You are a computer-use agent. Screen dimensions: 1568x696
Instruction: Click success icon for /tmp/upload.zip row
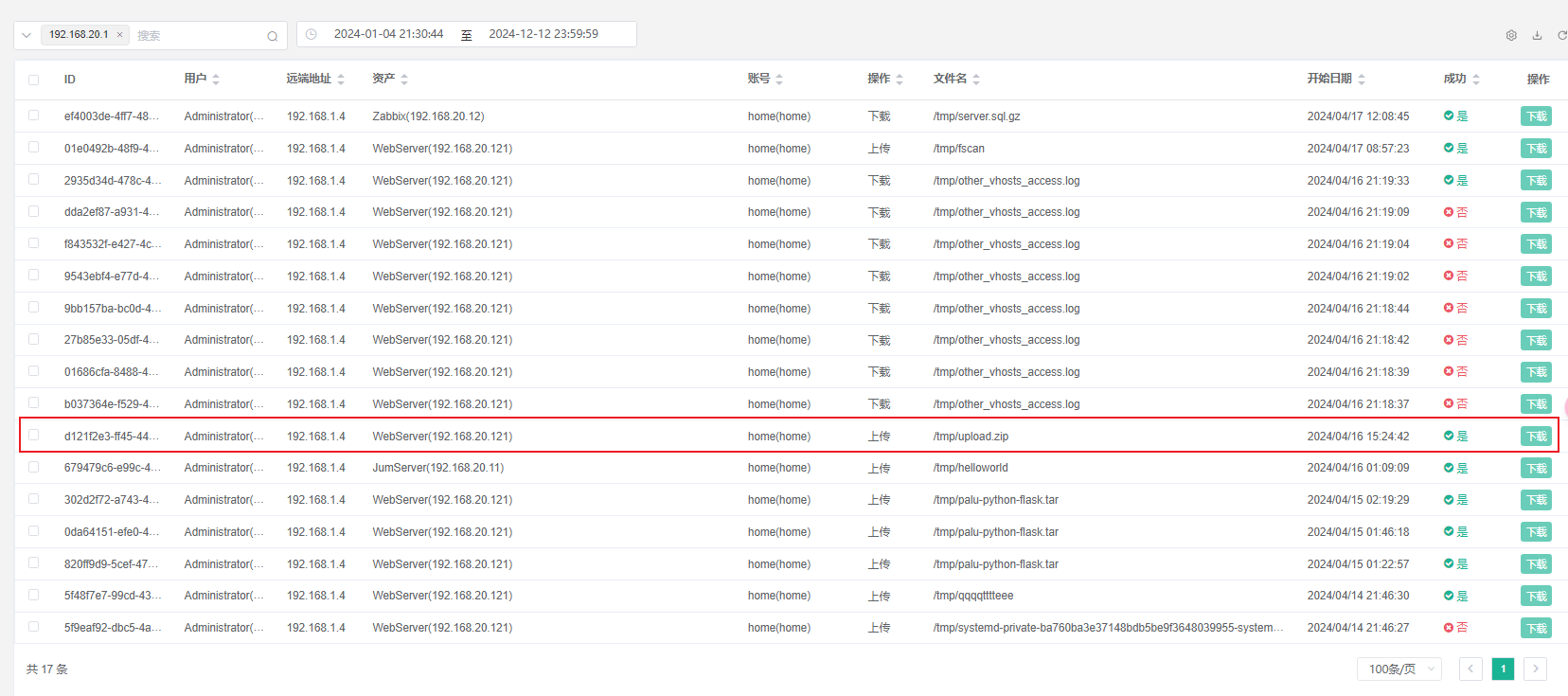tap(1449, 436)
